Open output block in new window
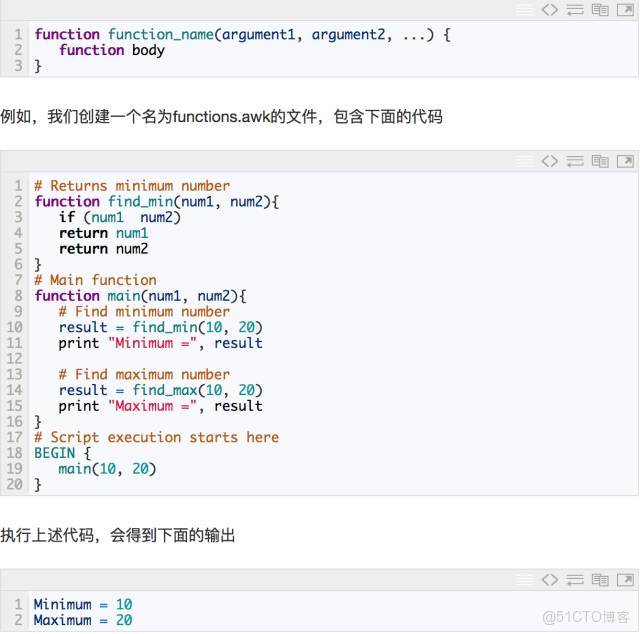Viewport: 640px width, 634px height. pyautogui.click(x=625, y=580)
